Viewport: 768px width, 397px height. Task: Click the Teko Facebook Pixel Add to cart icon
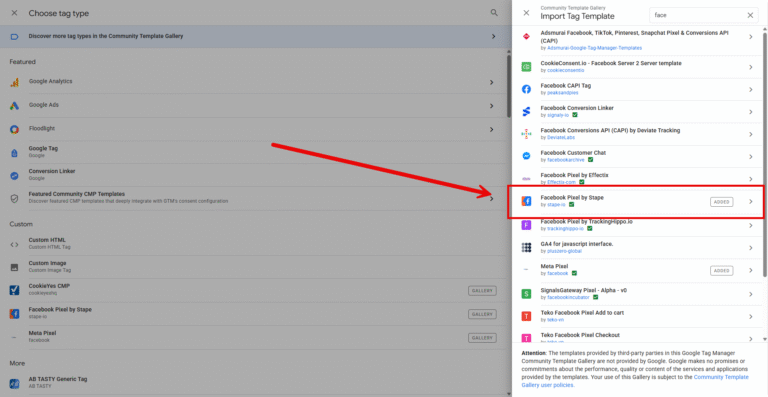tap(526, 316)
